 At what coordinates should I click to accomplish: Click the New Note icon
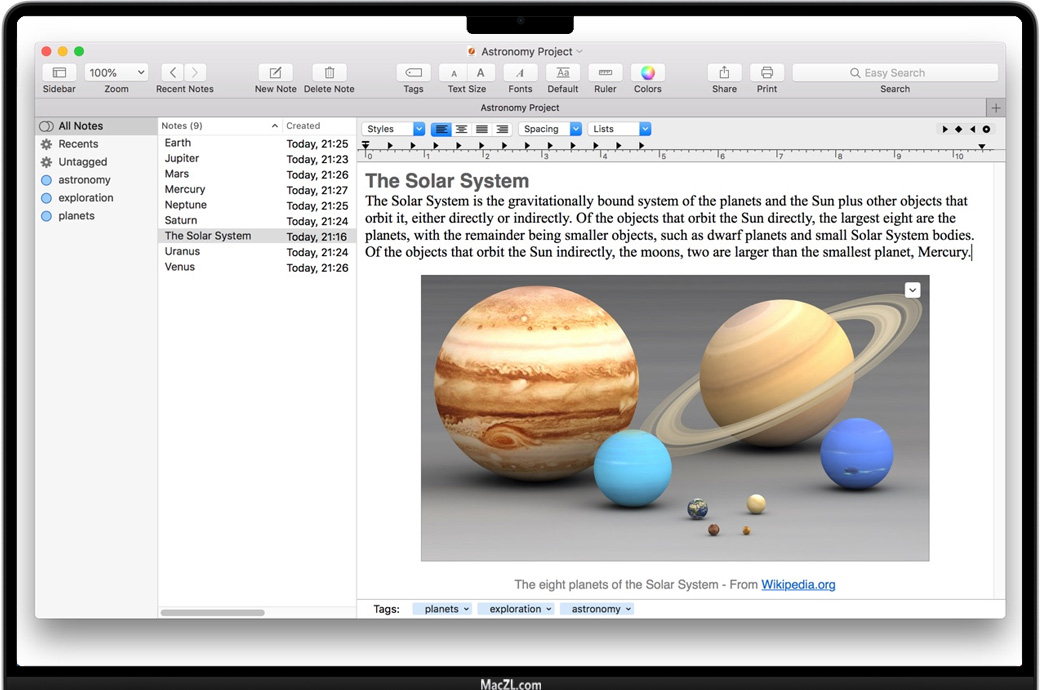(275, 73)
